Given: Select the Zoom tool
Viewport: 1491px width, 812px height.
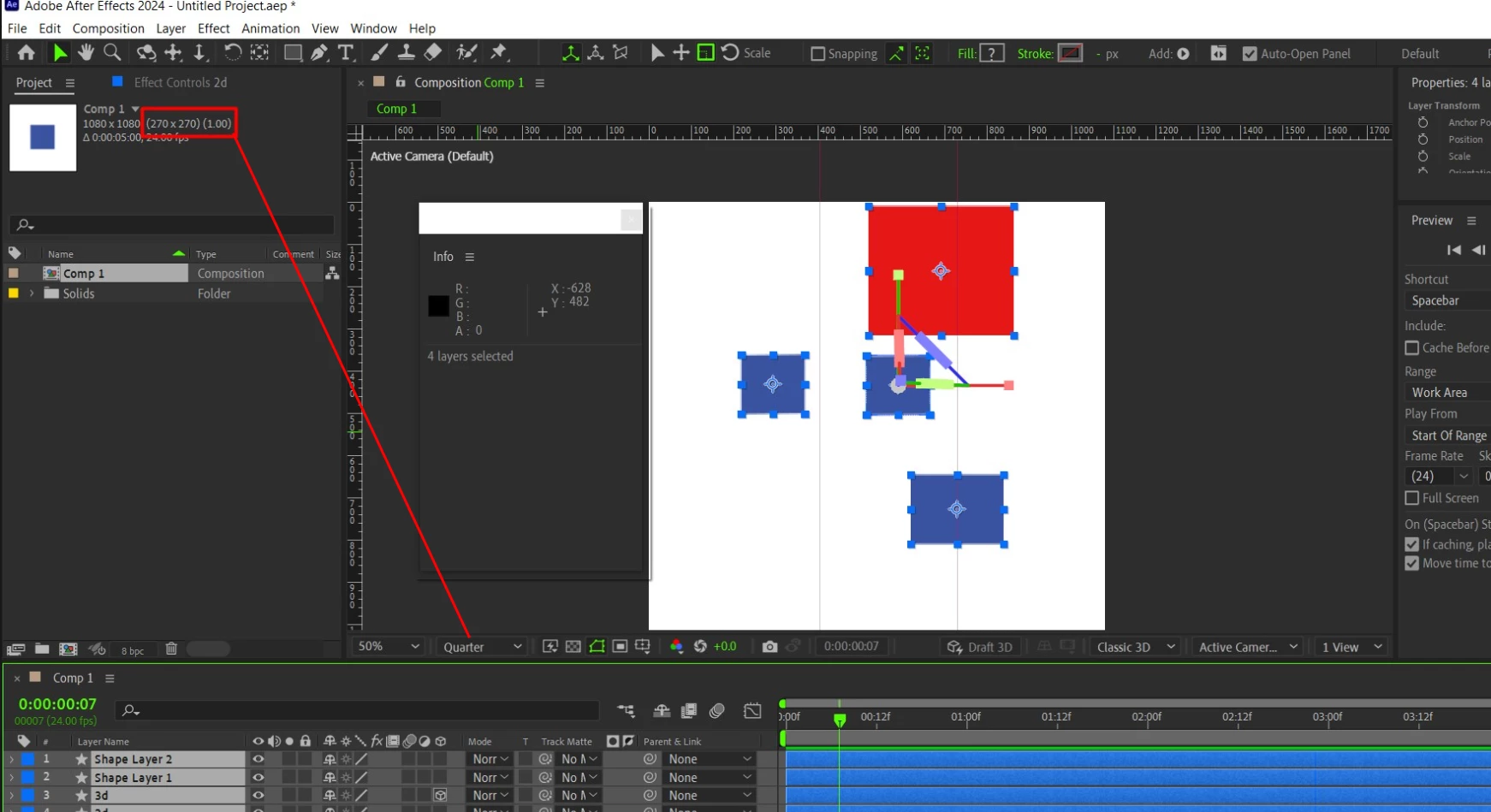Looking at the screenshot, I should pos(112,53).
